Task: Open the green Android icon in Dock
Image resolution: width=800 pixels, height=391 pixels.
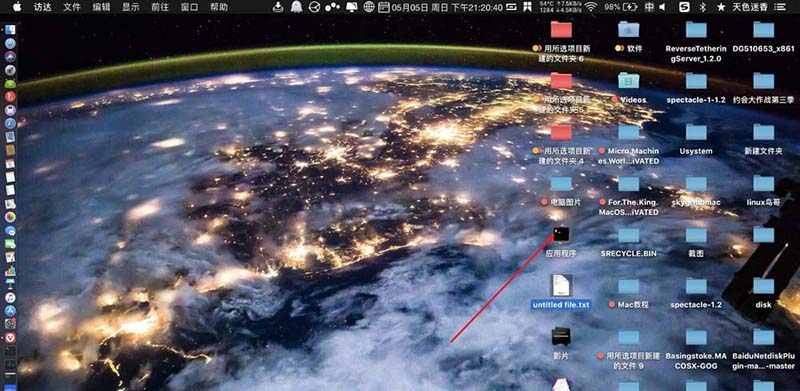Action: pos(10,83)
